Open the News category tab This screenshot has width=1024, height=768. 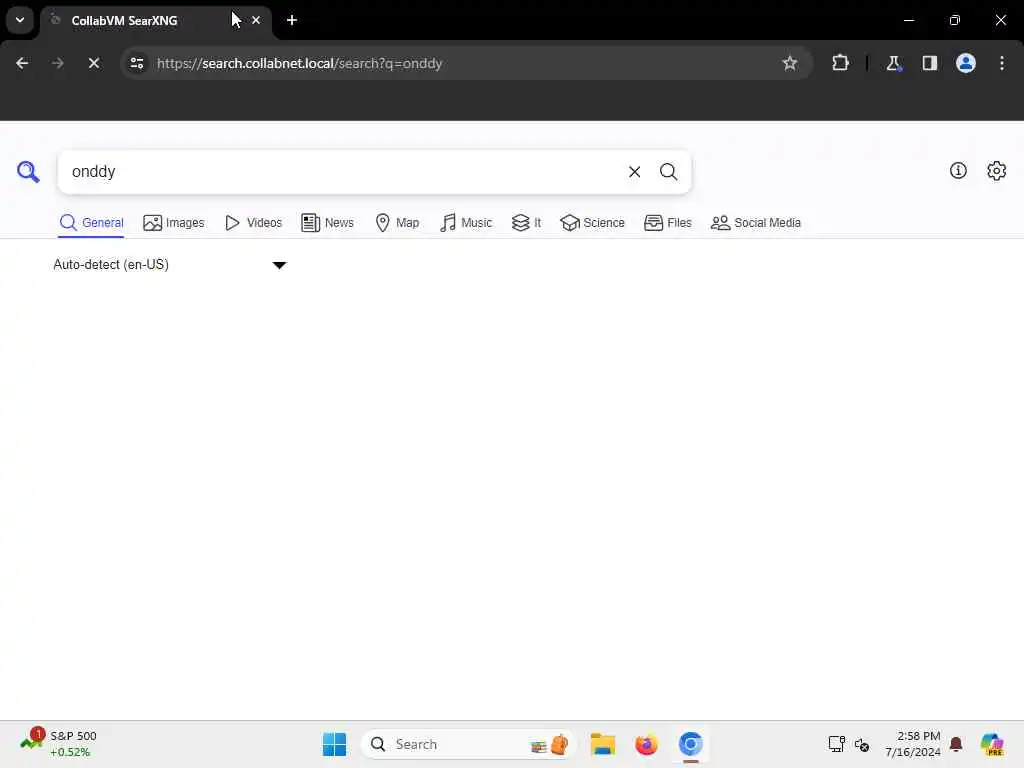pyautogui.click(x=327, y=223)
